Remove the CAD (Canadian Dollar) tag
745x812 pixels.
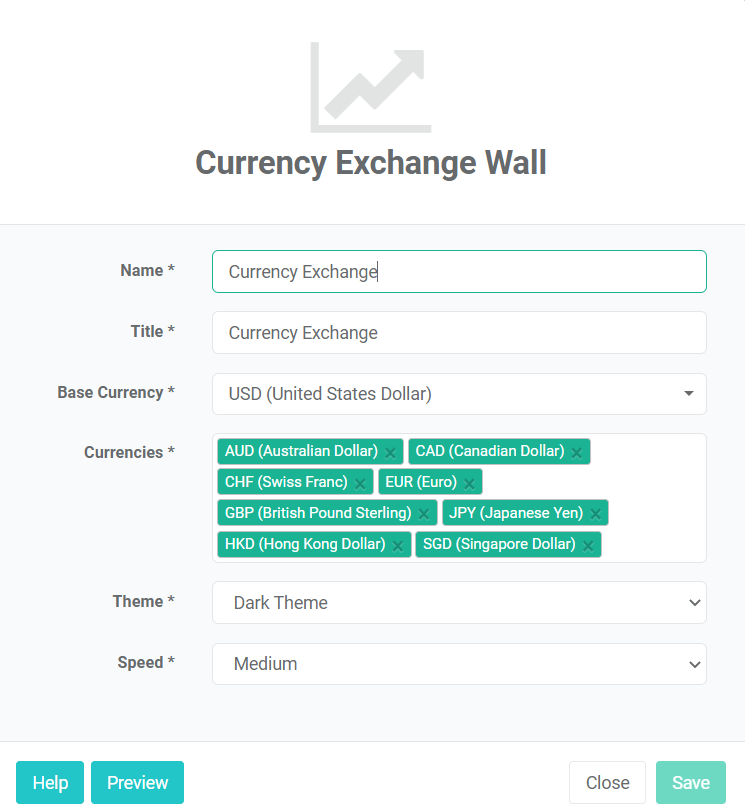577,453
